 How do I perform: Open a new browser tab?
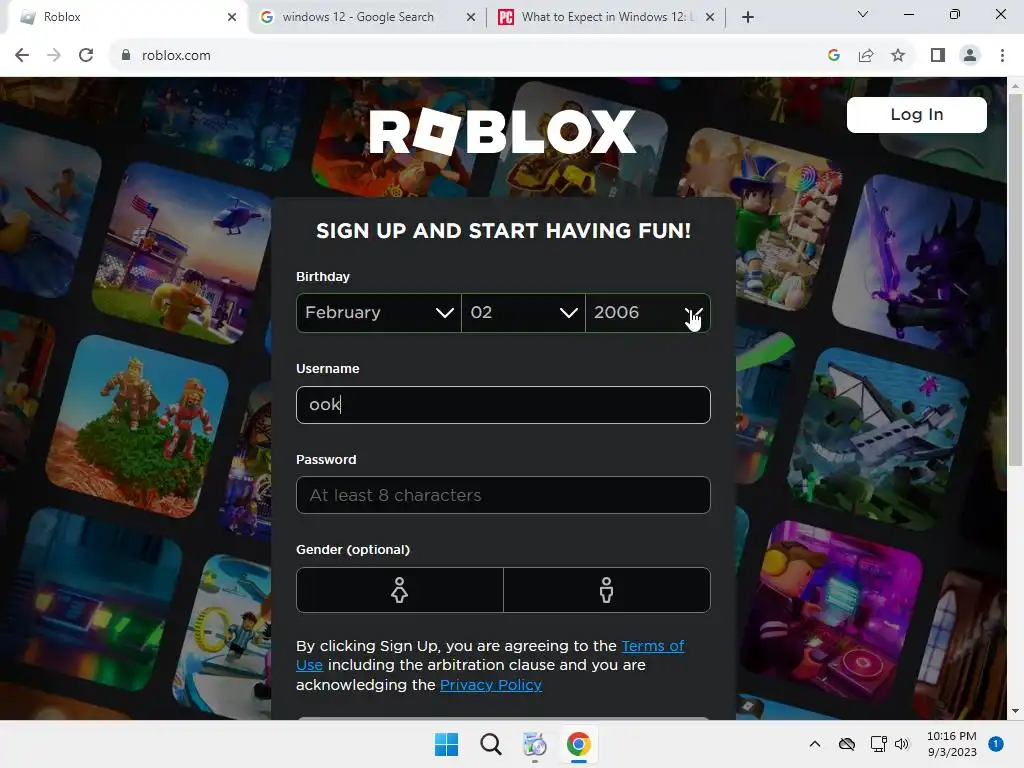pos(748,17)
